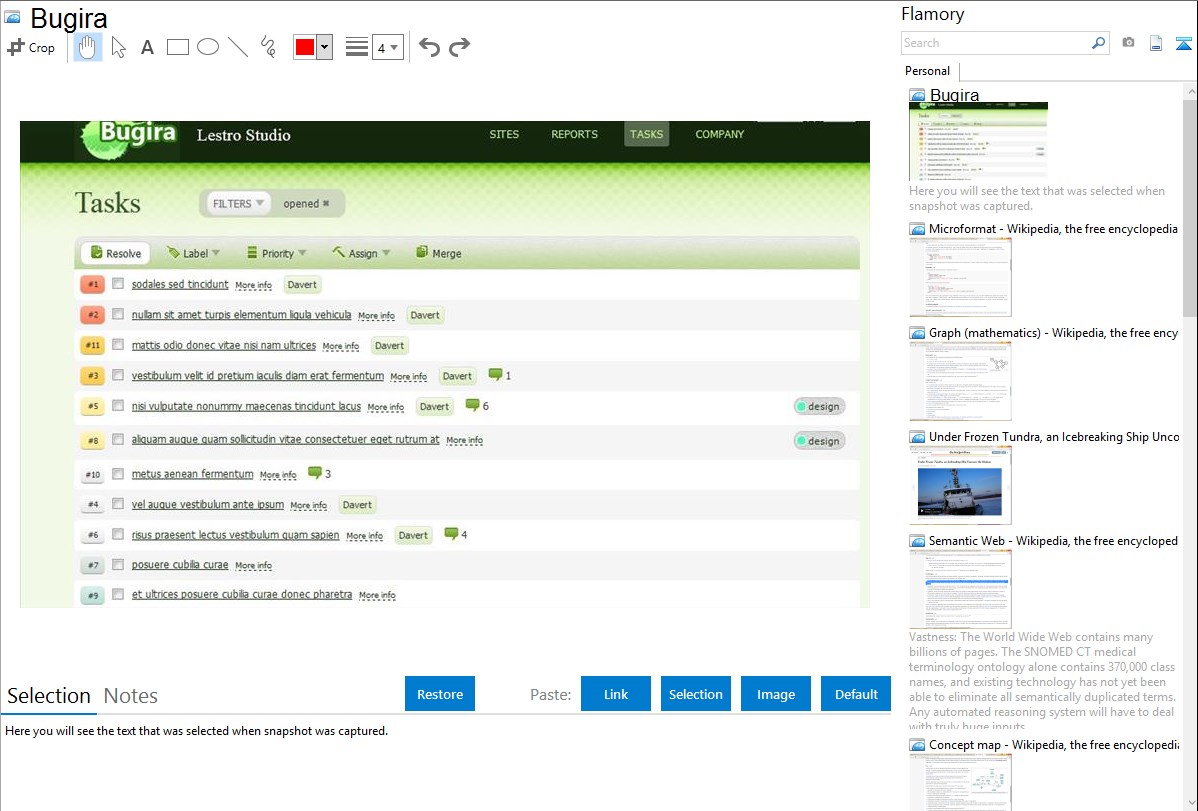
Task: Switch to the Notes tab
Action: [131, 696]
